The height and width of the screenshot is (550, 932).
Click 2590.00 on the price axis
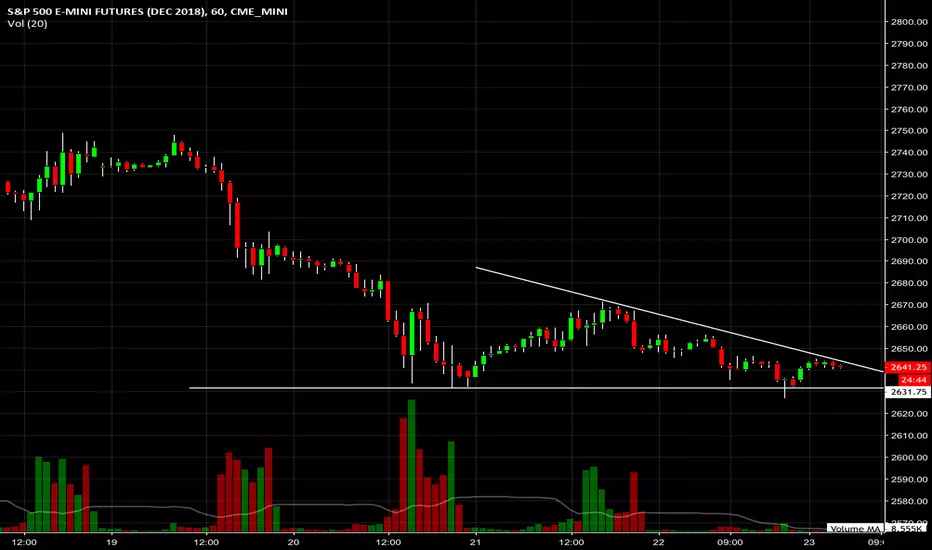909,479
